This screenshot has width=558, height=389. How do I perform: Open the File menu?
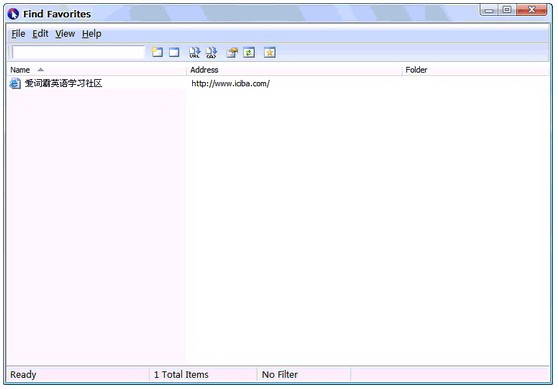[x=18, y=34]
